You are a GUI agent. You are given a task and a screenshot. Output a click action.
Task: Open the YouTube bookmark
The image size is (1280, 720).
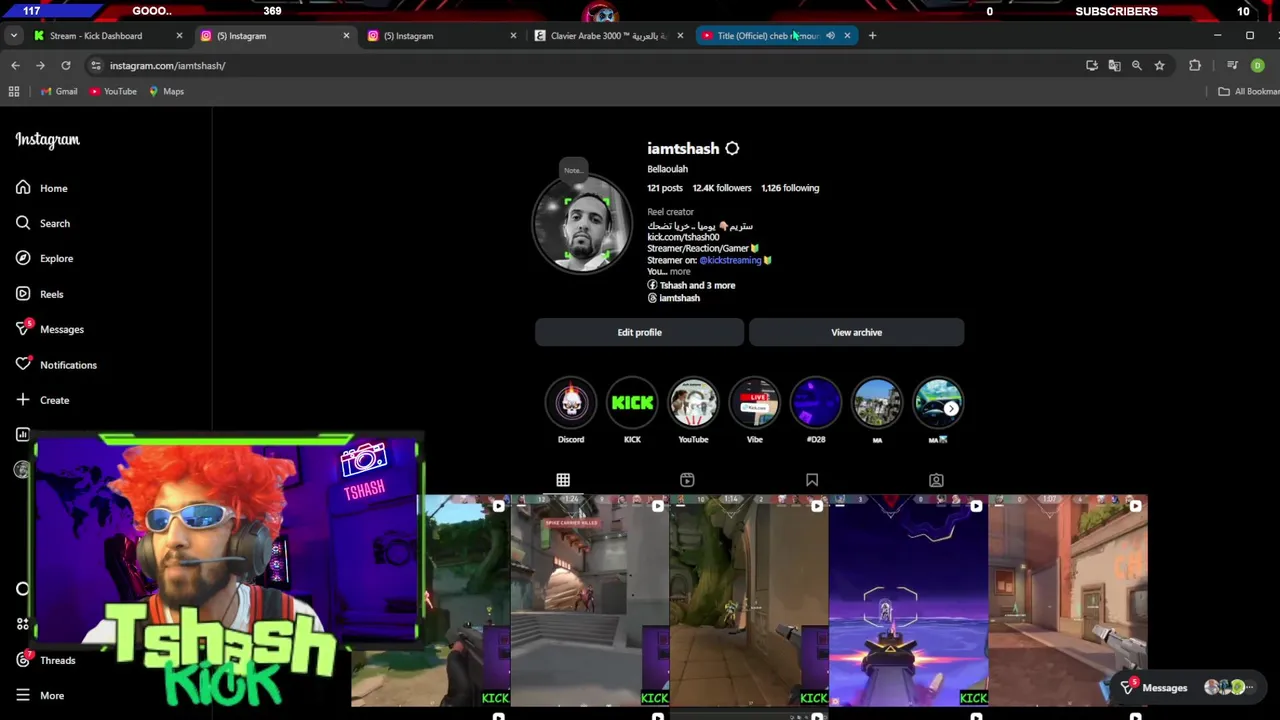[x=113, y=91]
